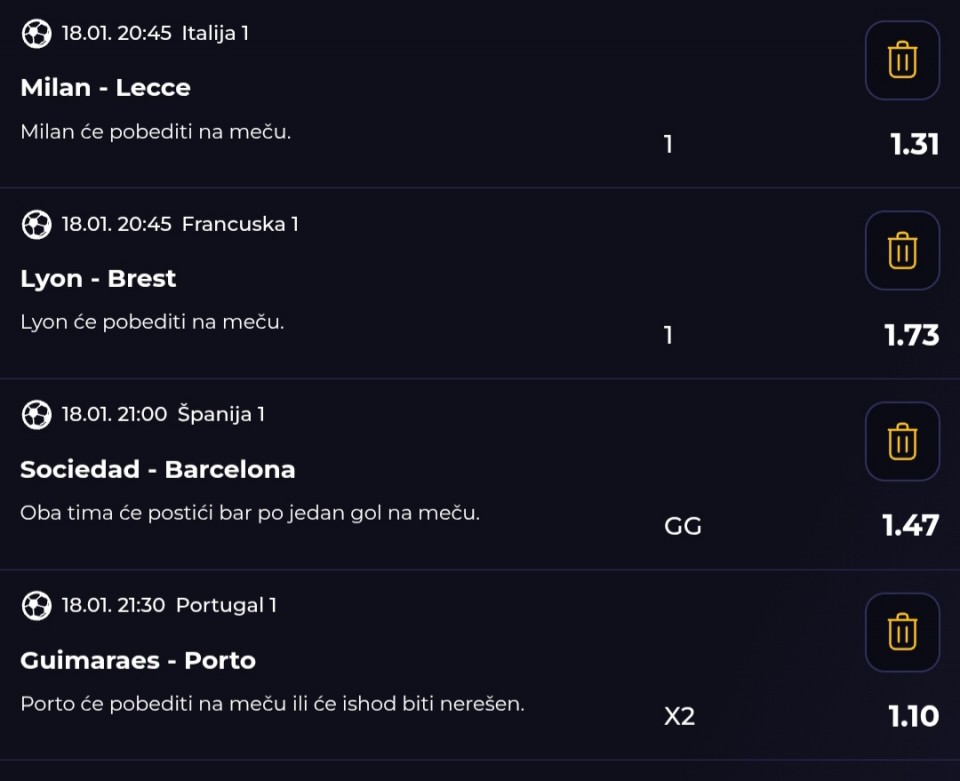
Task: Open the Sociedad - Barcelona match
Action: (158, 469)
